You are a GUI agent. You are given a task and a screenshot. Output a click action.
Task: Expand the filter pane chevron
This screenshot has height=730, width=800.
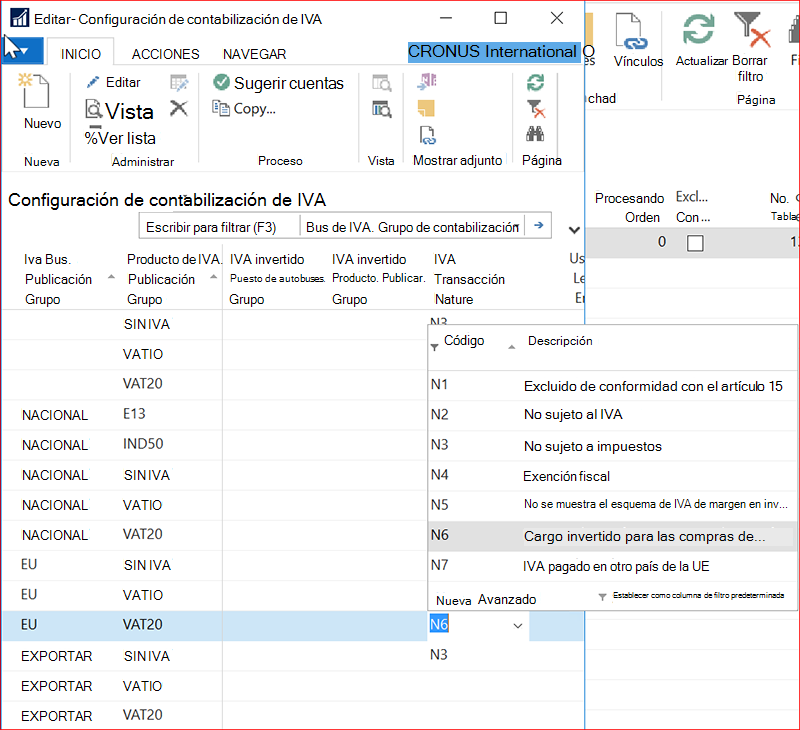click(x=574, y=230)
